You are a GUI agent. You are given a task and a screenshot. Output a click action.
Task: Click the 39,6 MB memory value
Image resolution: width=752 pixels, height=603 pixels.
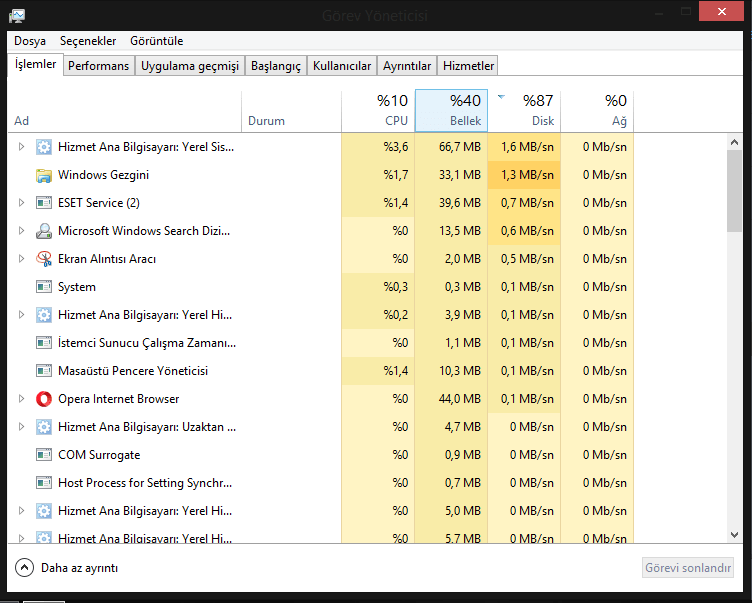(459, 203)
